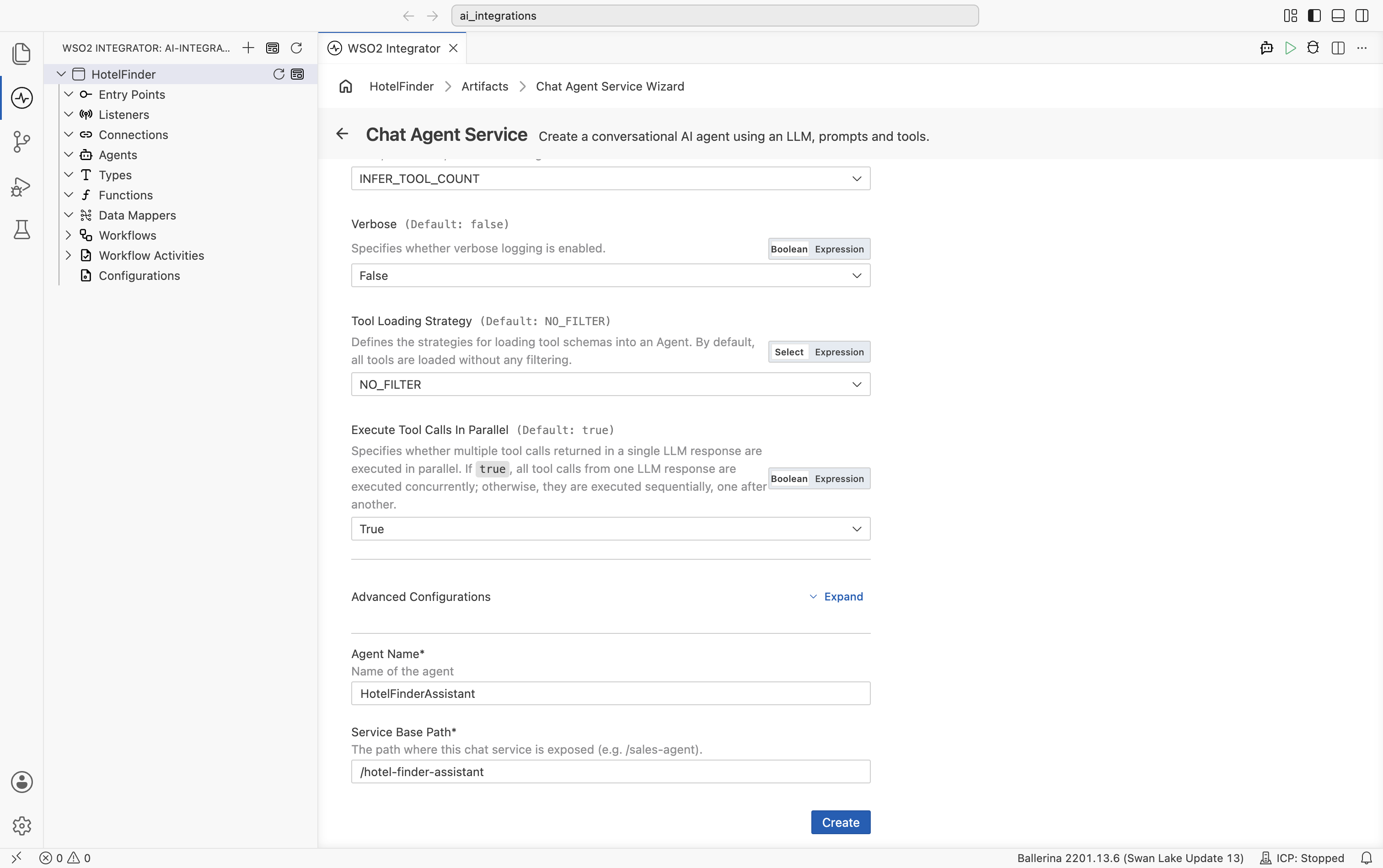Switch Verbose field to Expression mode

839,249
